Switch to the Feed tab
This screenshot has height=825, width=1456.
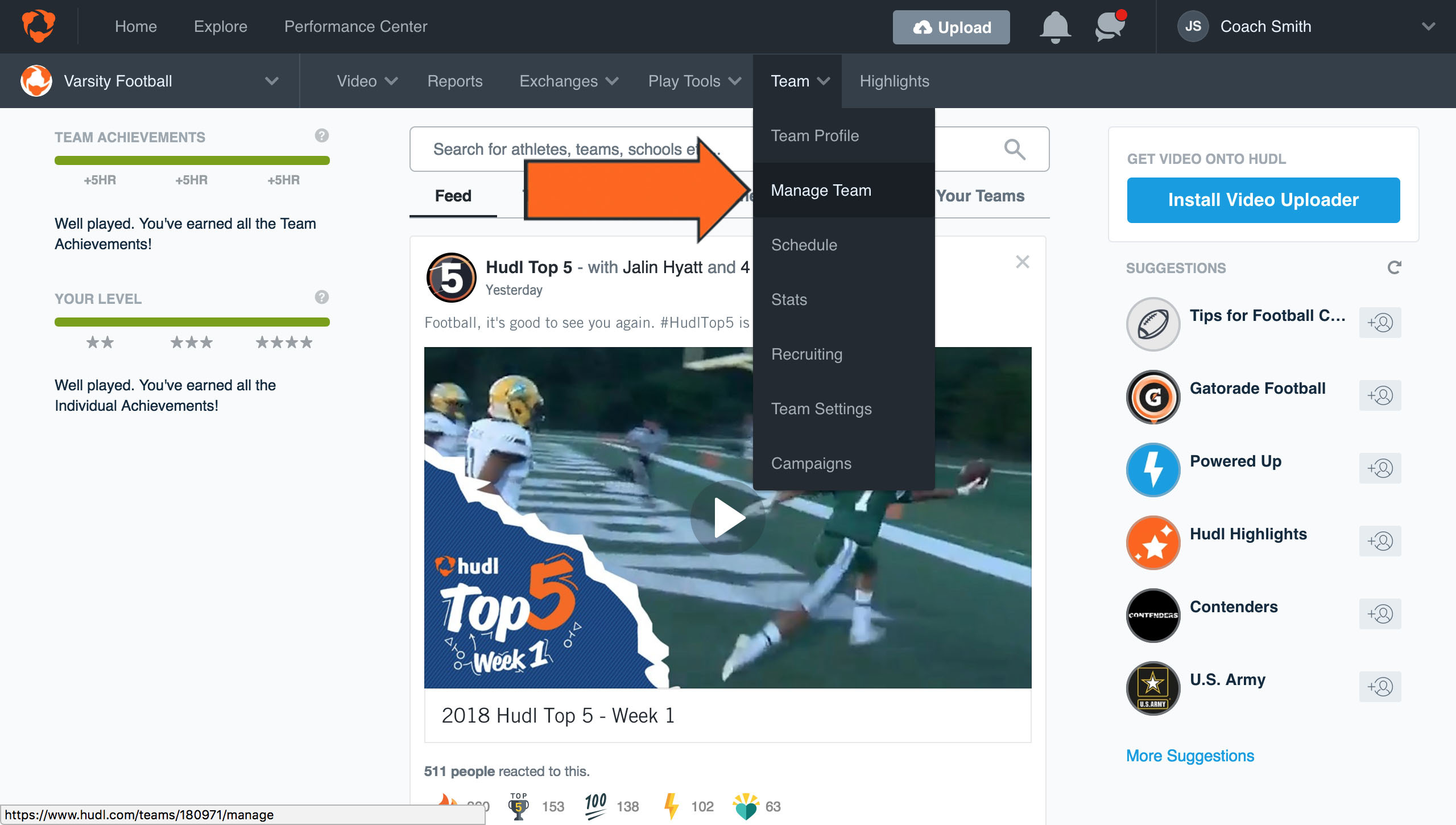coord(453,196)
